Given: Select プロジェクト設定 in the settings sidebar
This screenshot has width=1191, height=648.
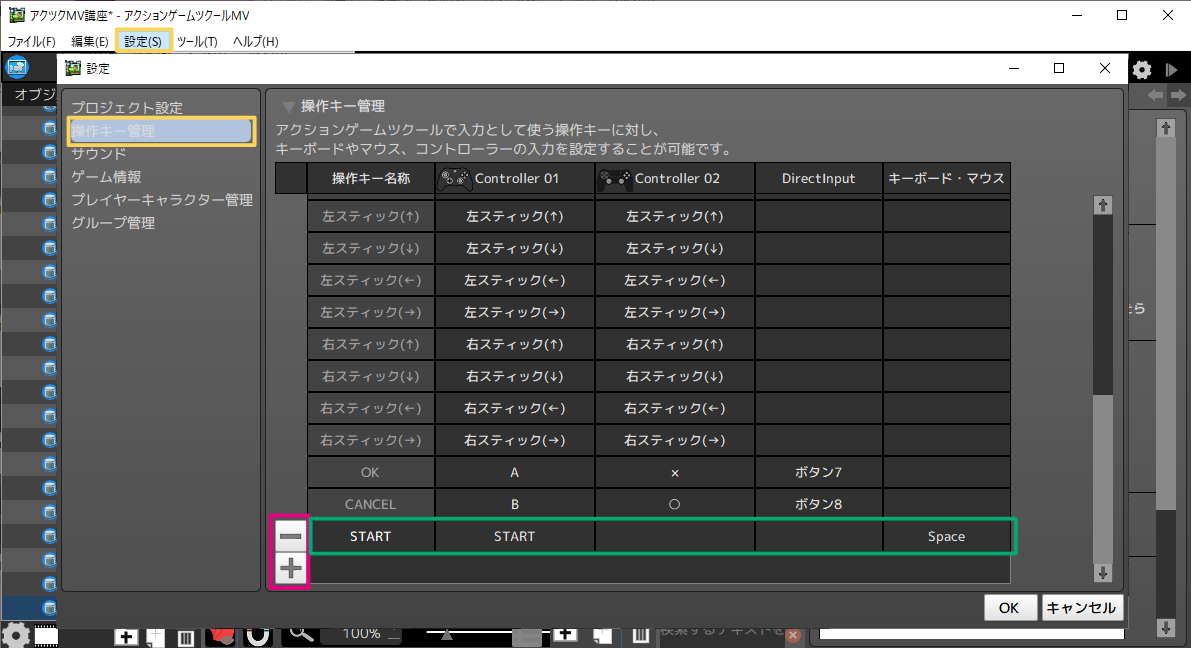Looking at the screenshot, I should pos(127,107).
